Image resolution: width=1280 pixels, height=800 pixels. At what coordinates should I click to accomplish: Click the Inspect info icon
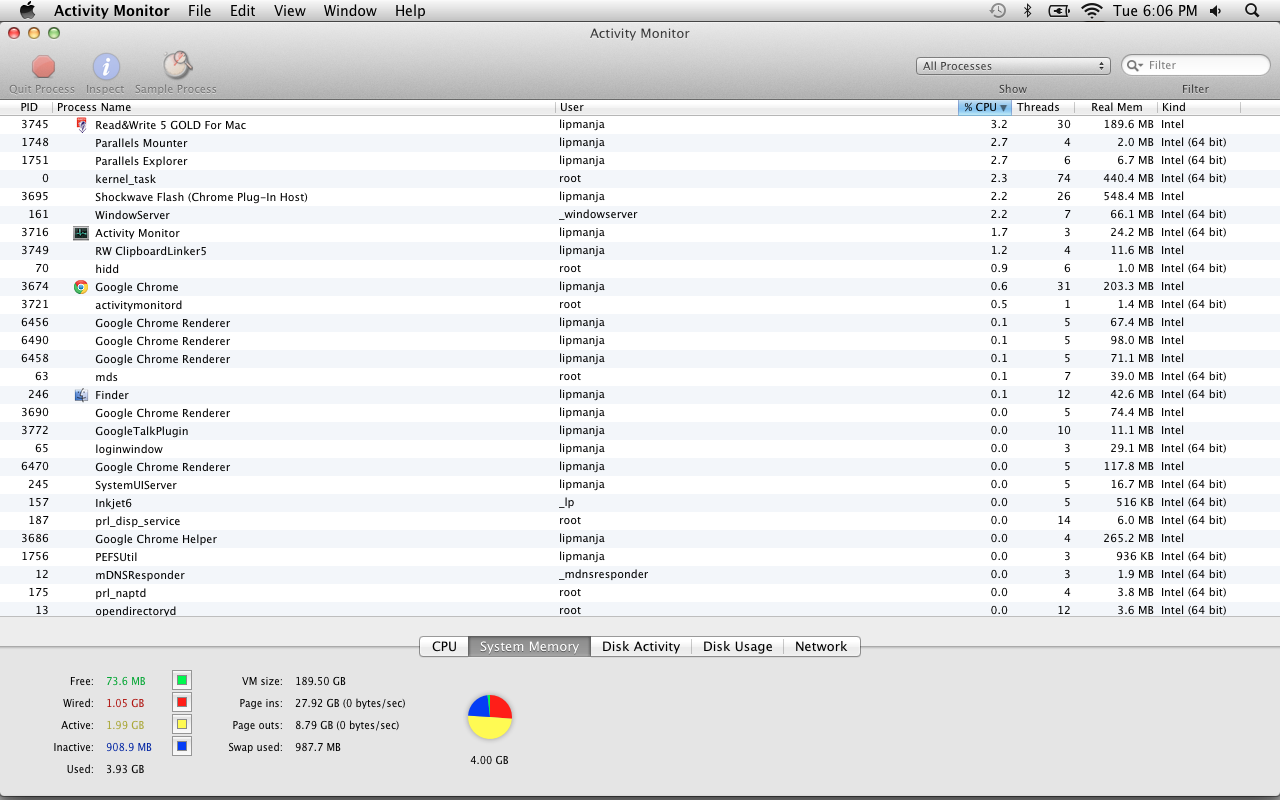coord(106,67)
